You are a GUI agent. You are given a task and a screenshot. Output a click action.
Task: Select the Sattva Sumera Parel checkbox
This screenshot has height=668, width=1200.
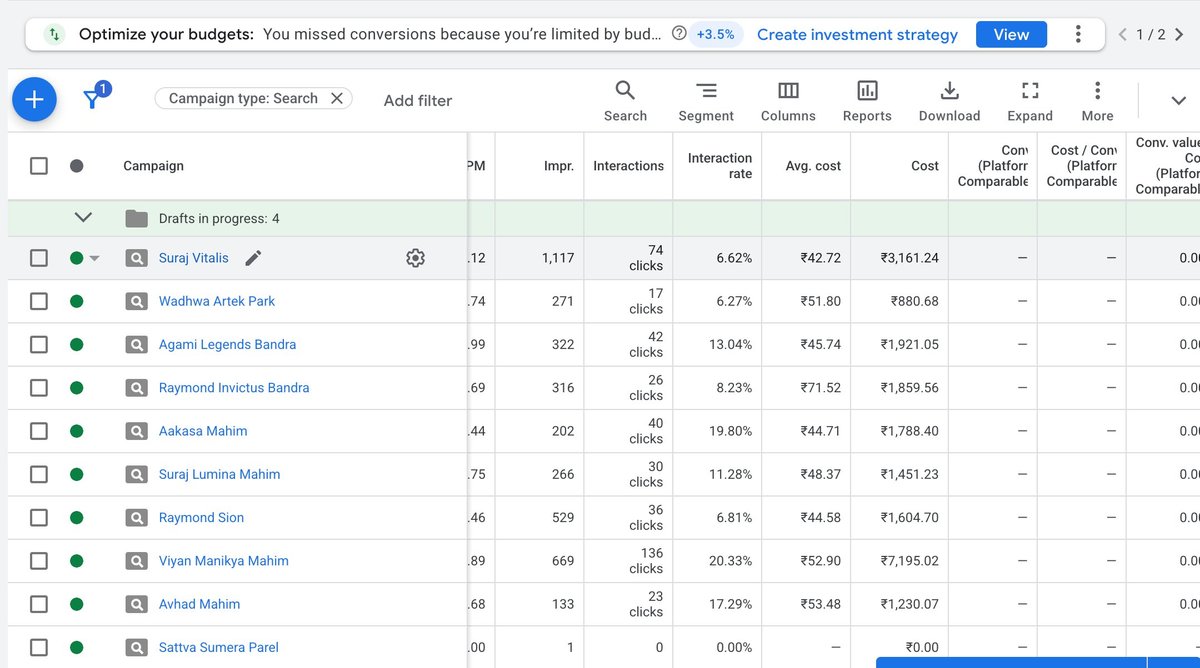coord(38,647)
